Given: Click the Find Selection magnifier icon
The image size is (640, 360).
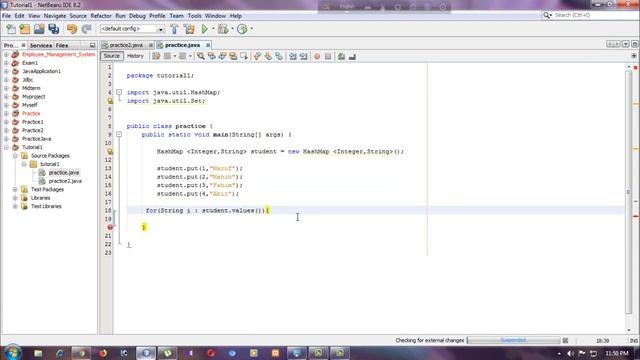Looking at the screenshot, I should pyautogui.click(x=201, y=56).
